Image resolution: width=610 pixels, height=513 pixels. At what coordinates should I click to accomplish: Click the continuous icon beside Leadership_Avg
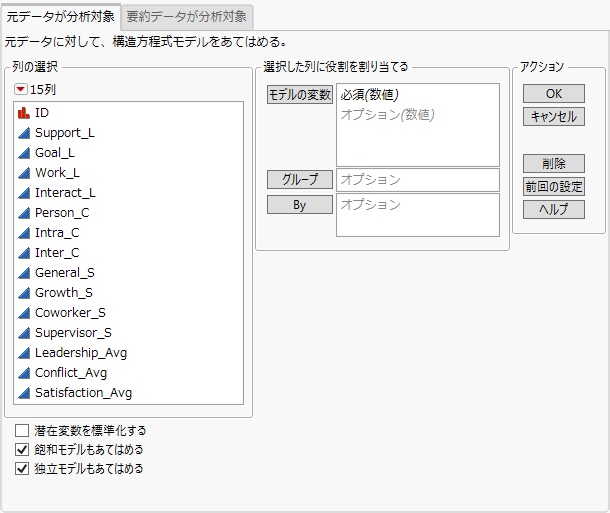(24, 353)
